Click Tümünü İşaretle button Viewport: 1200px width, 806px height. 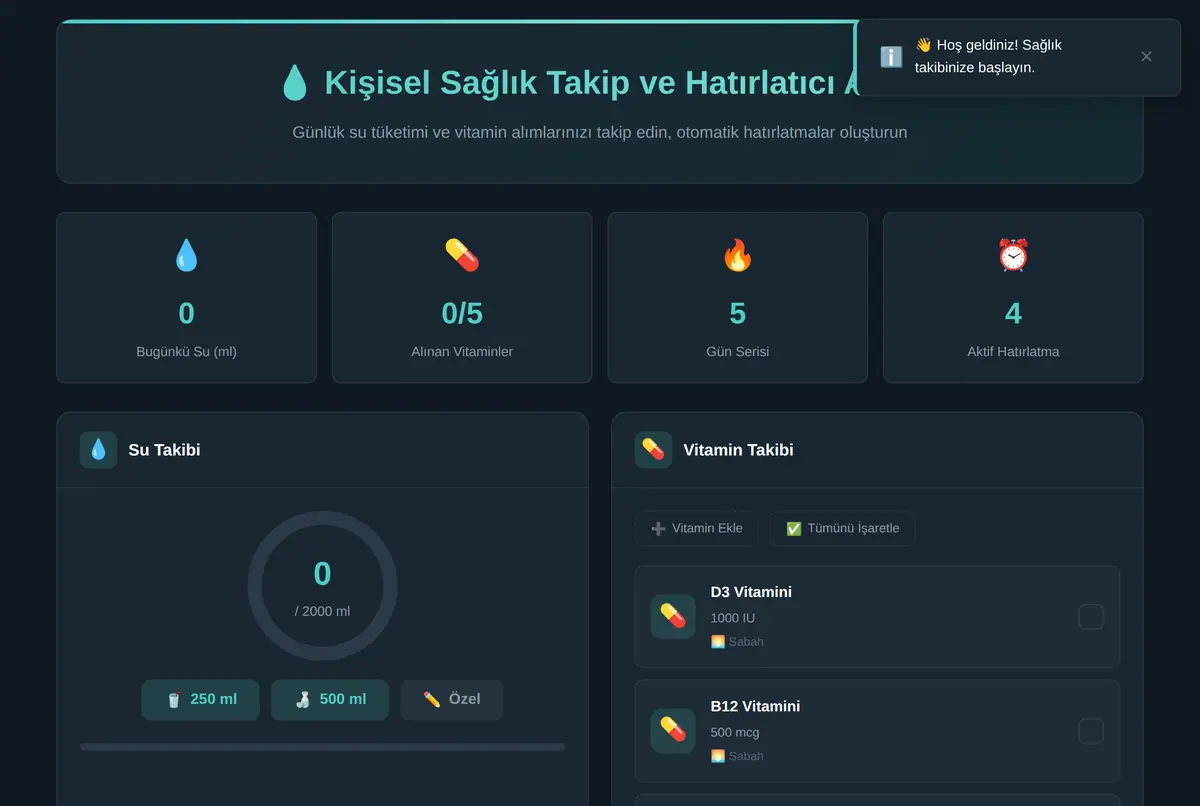(842, 528)
